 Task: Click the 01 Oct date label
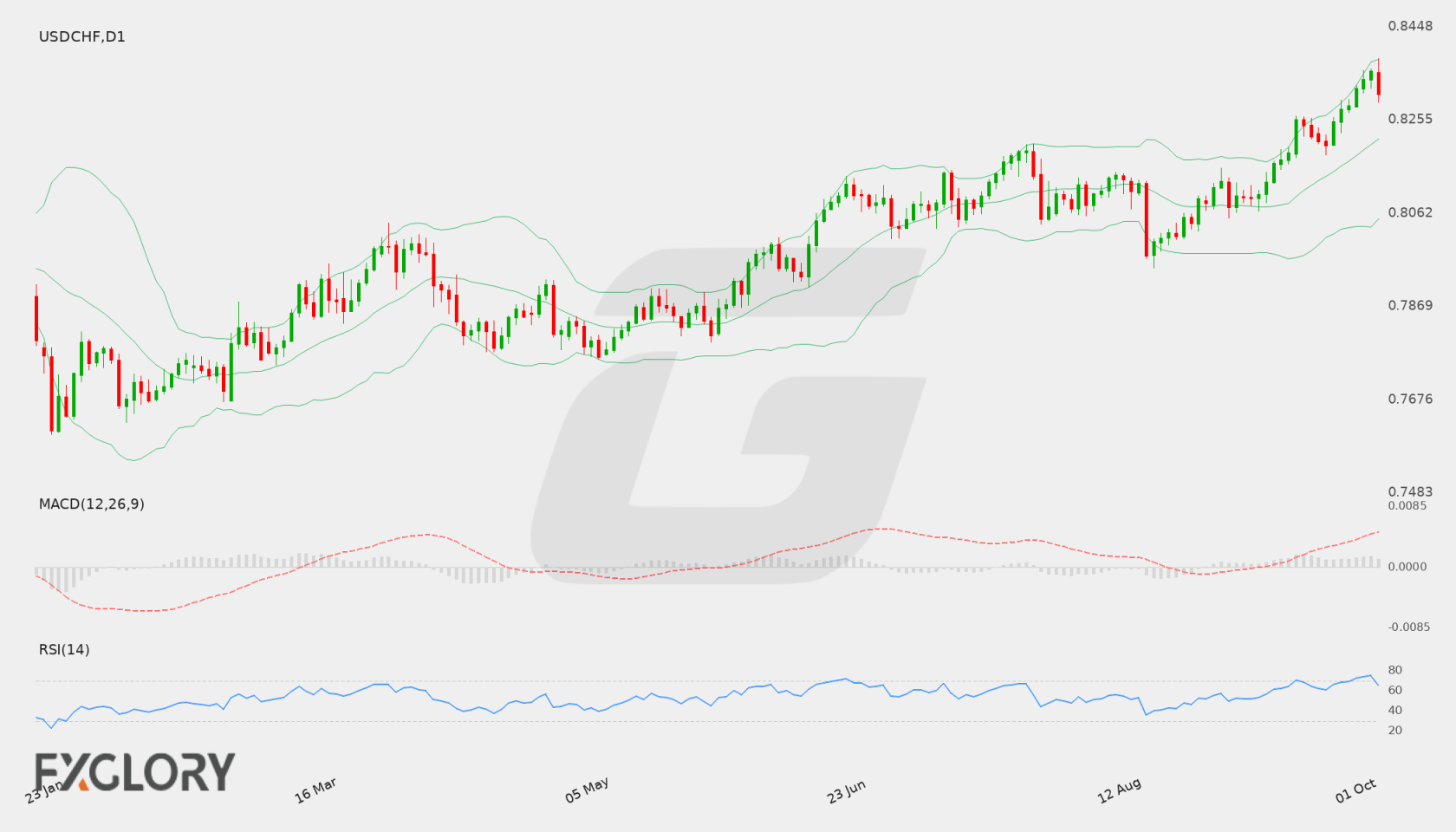pyautogui.click(x=1355, y=790)
